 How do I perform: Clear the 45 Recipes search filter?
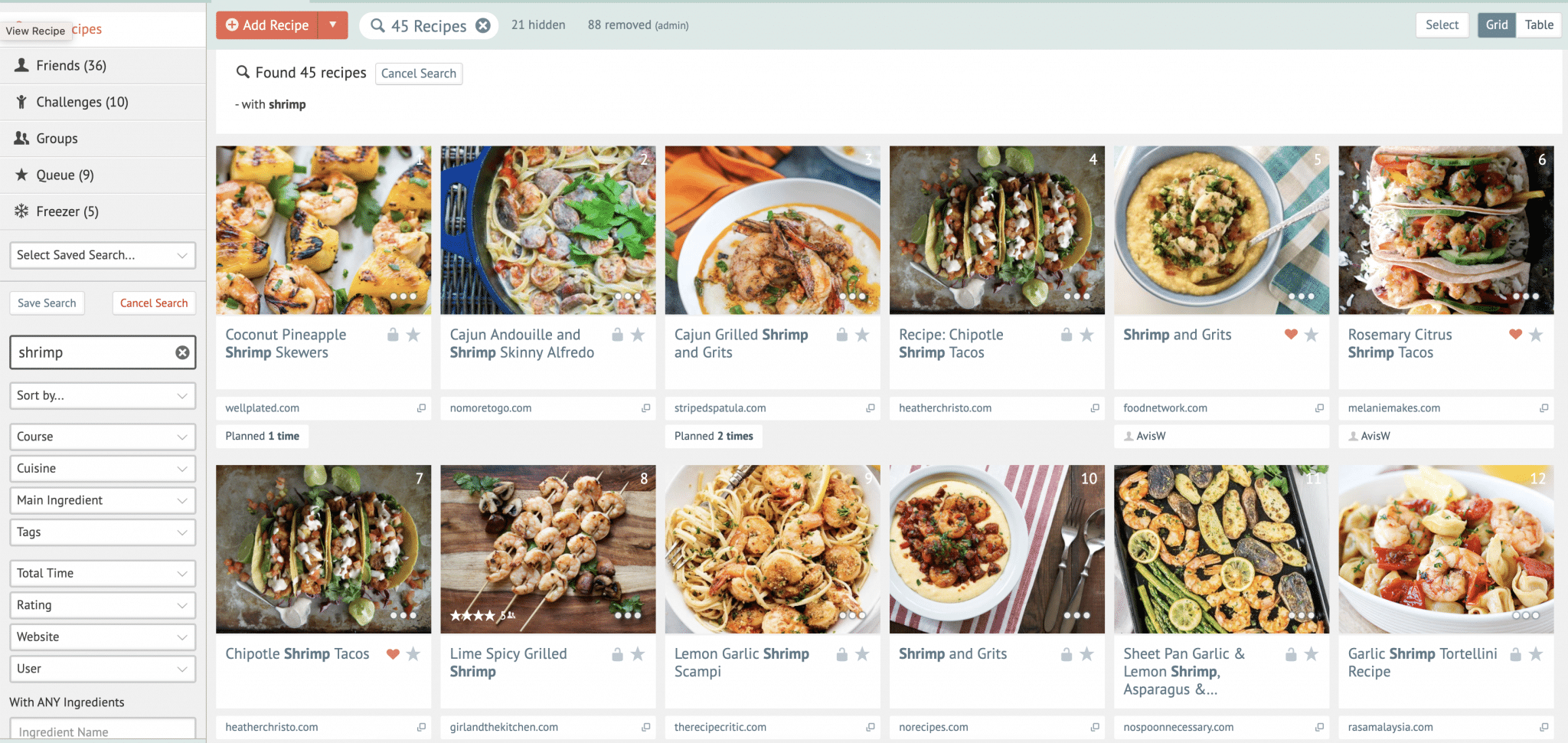pos(483,26)
